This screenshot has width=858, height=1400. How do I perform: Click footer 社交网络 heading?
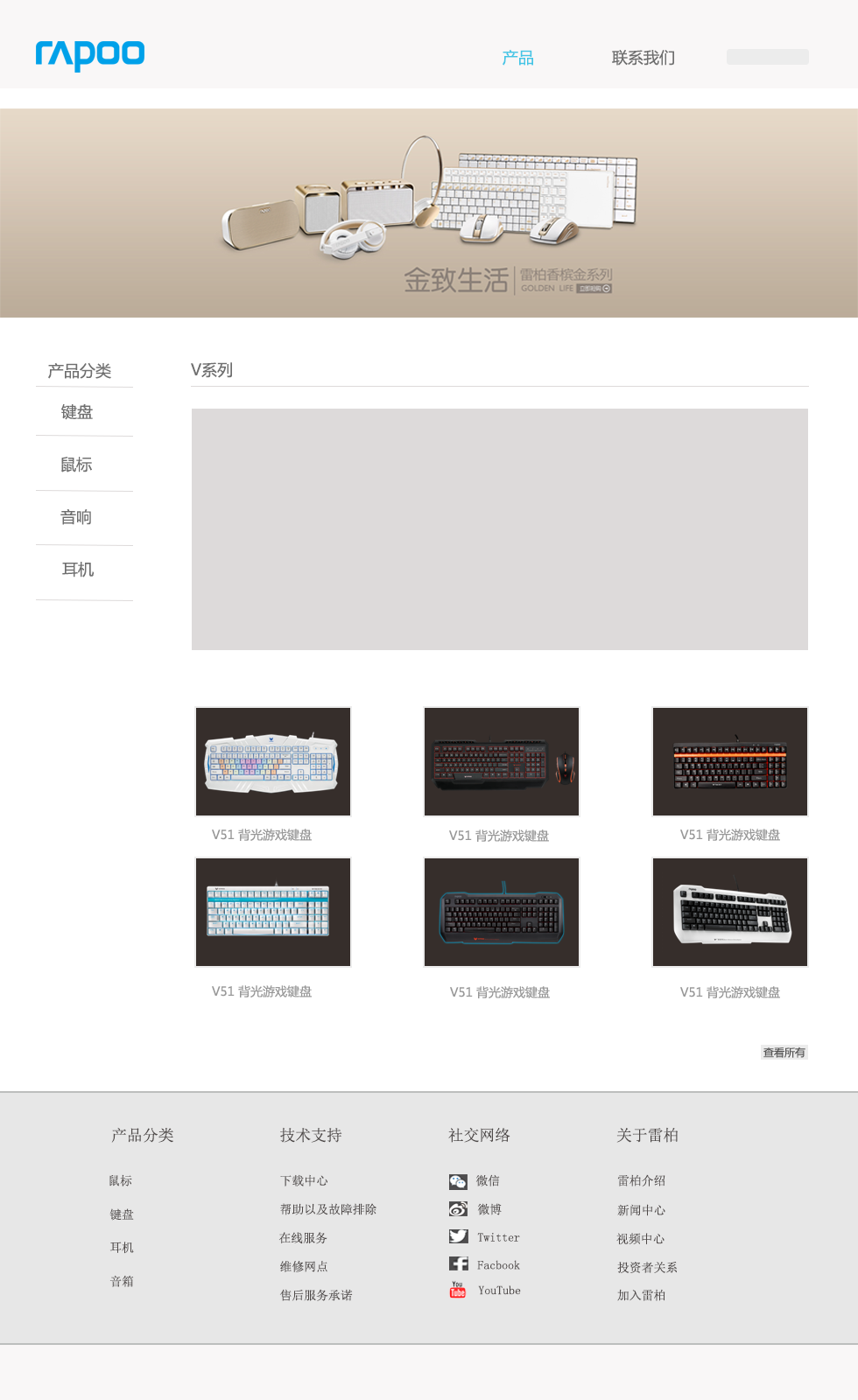pyautogui.click(x=479, y=1135)
